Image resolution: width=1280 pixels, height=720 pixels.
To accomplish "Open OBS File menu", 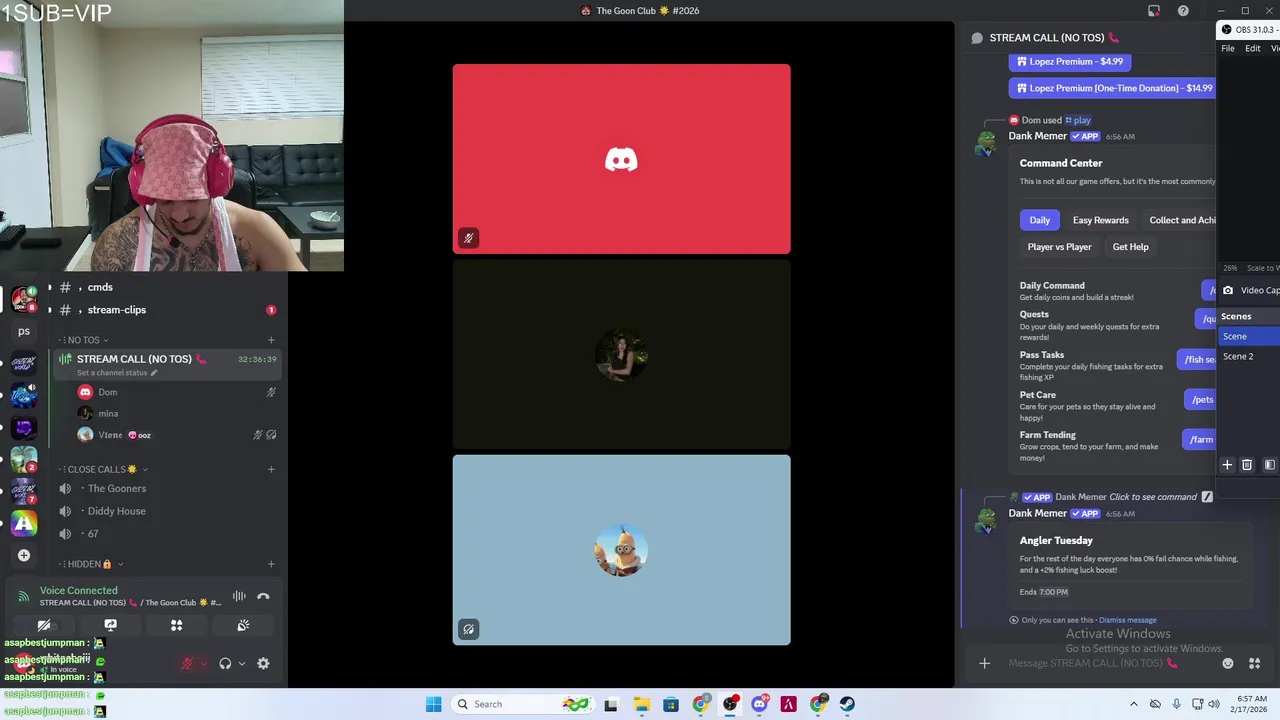I will pyautogui.click(x=1228, y=49).
